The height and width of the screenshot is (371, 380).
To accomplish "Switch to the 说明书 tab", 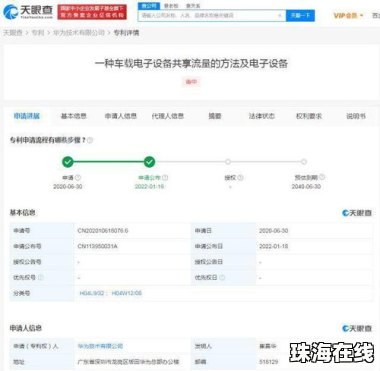I will point(356,116).
